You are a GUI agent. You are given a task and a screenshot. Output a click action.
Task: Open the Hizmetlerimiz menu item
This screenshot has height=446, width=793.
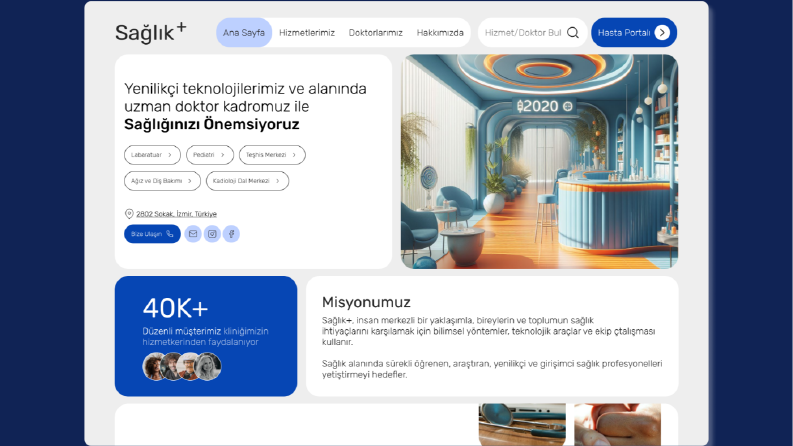307,32
